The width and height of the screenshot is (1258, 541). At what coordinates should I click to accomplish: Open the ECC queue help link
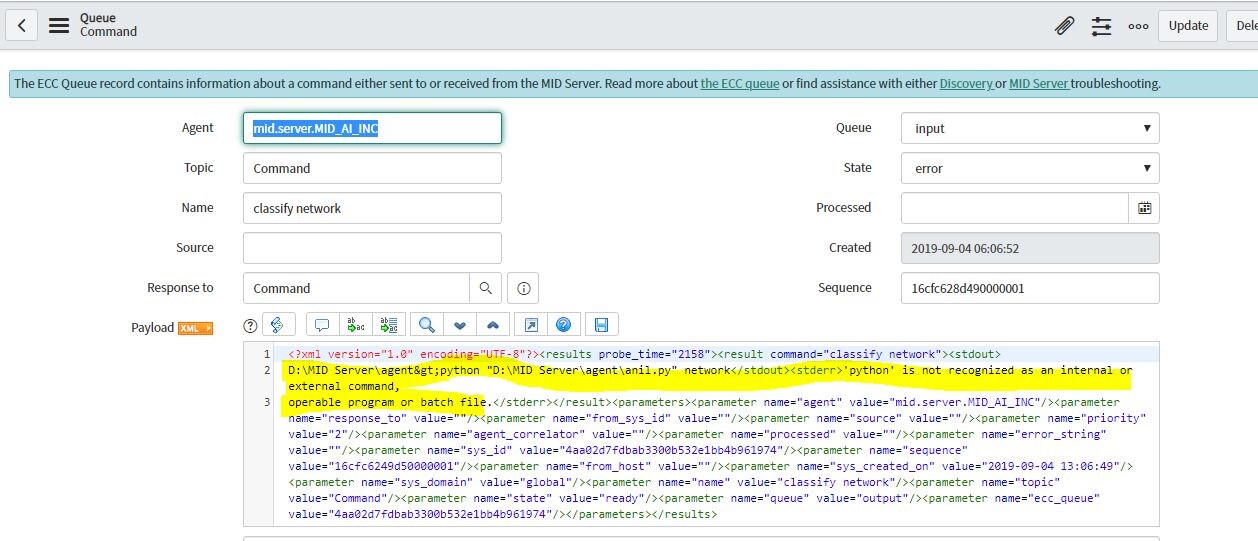tap(739, 84)
